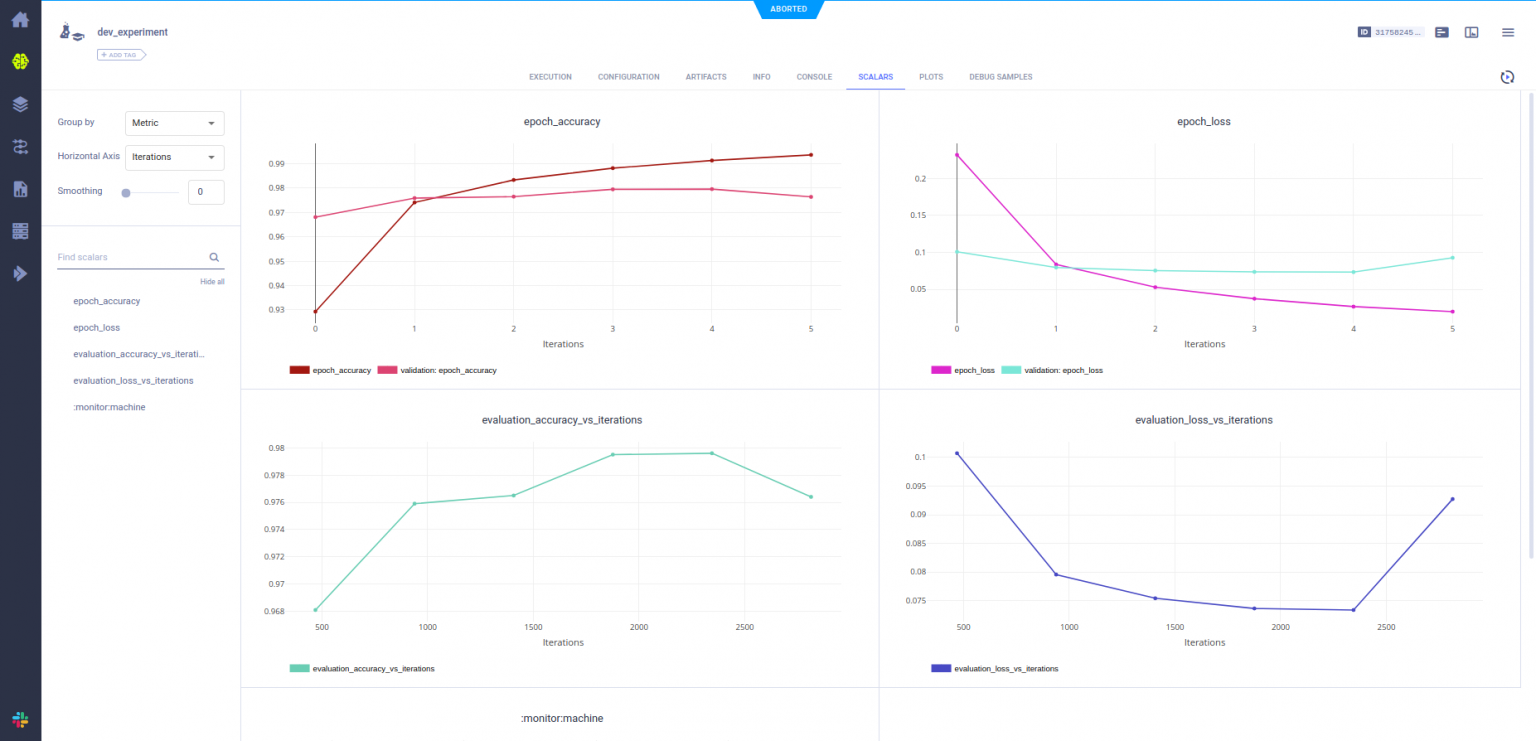Image resolution: width=1536 pixels, height=741 pixels.
Task: Select :monitor:machine in the scalars list
Action: [x=109, y=407]
